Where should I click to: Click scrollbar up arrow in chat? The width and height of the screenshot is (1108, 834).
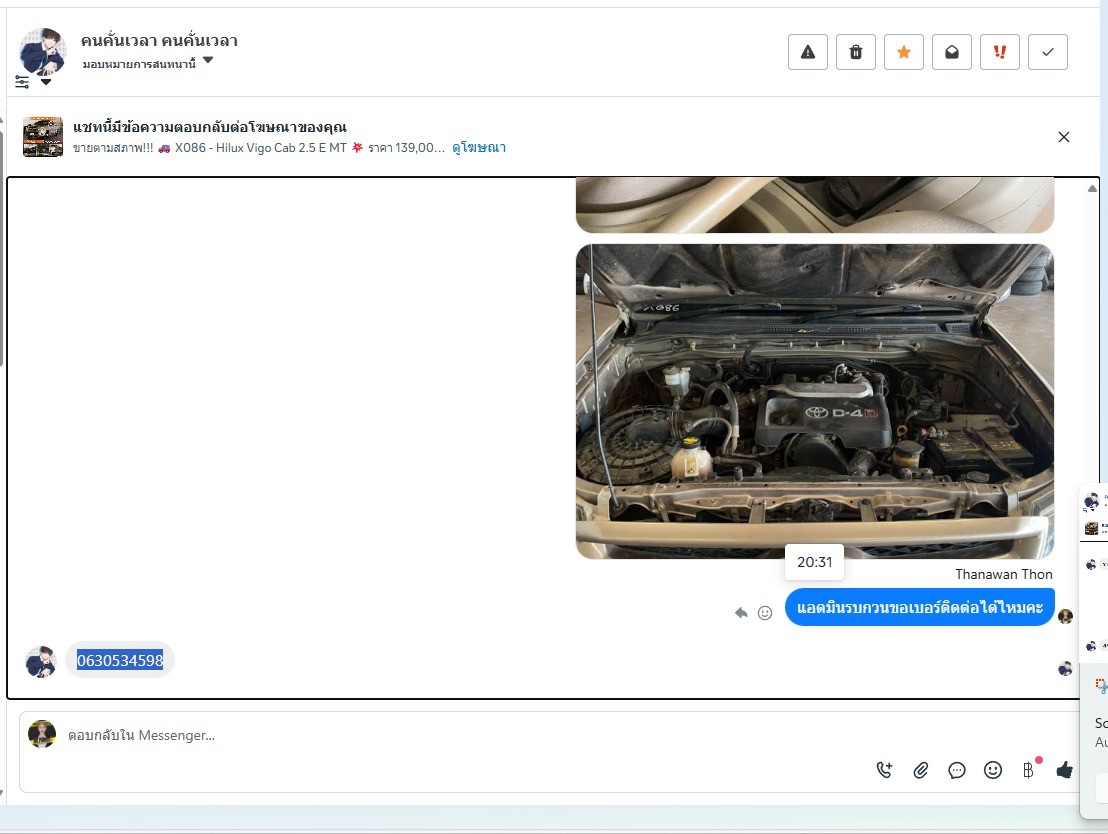click(x=1092, y=188)
